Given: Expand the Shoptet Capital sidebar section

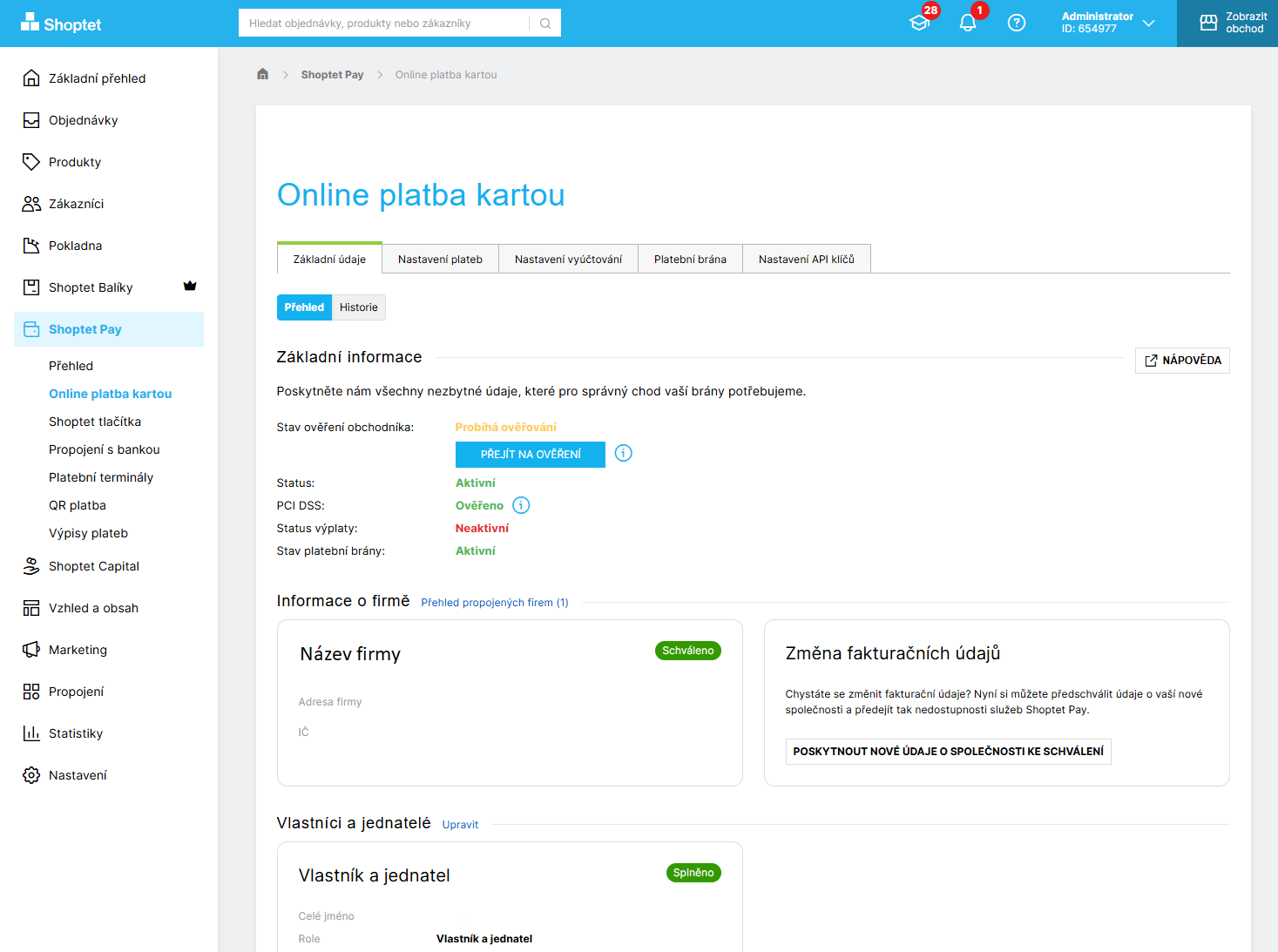Looking at the screenshot, I should coord(94,566).
